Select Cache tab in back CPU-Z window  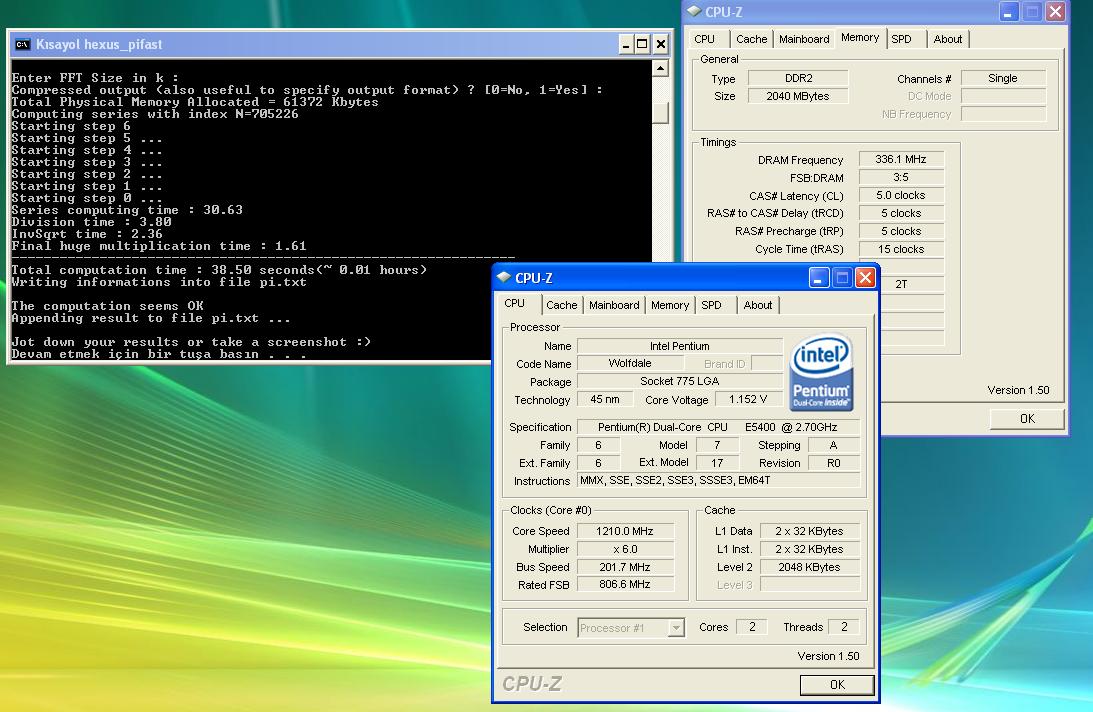point(751,39)
